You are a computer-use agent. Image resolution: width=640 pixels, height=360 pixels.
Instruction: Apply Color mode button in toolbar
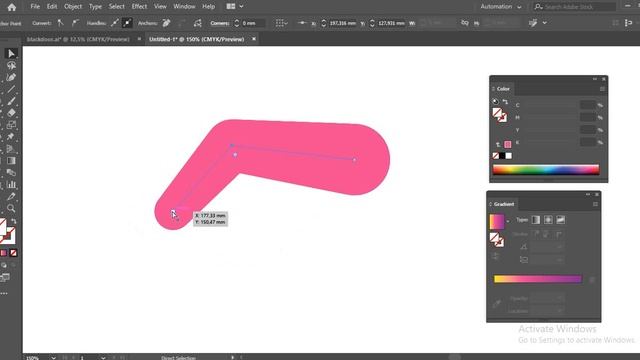pos(4,253)
